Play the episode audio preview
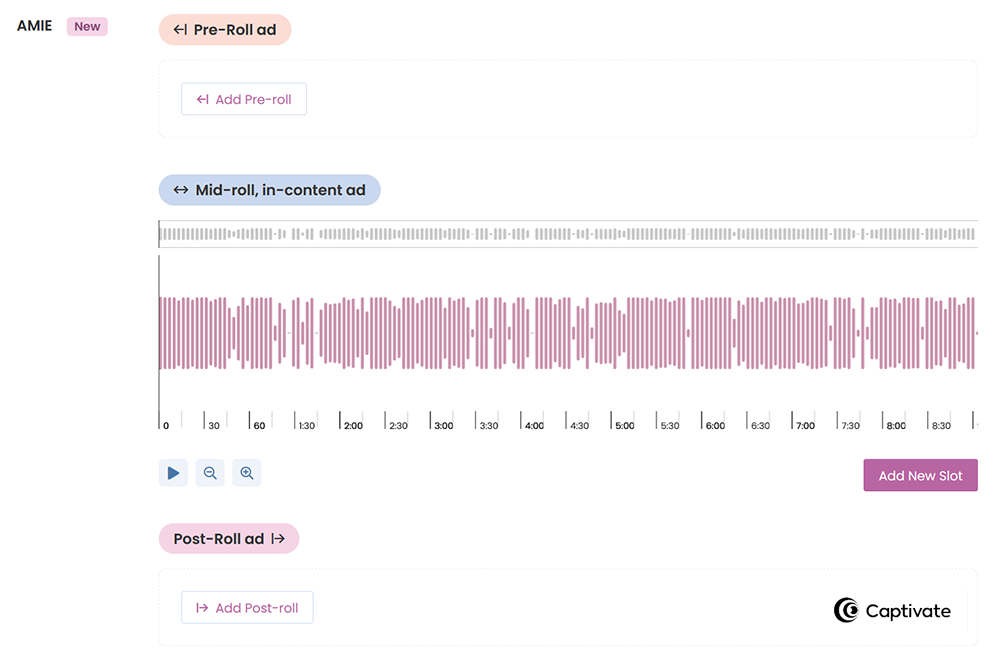The width and height of the screenshot is (1000, 667). coord(172,472)
